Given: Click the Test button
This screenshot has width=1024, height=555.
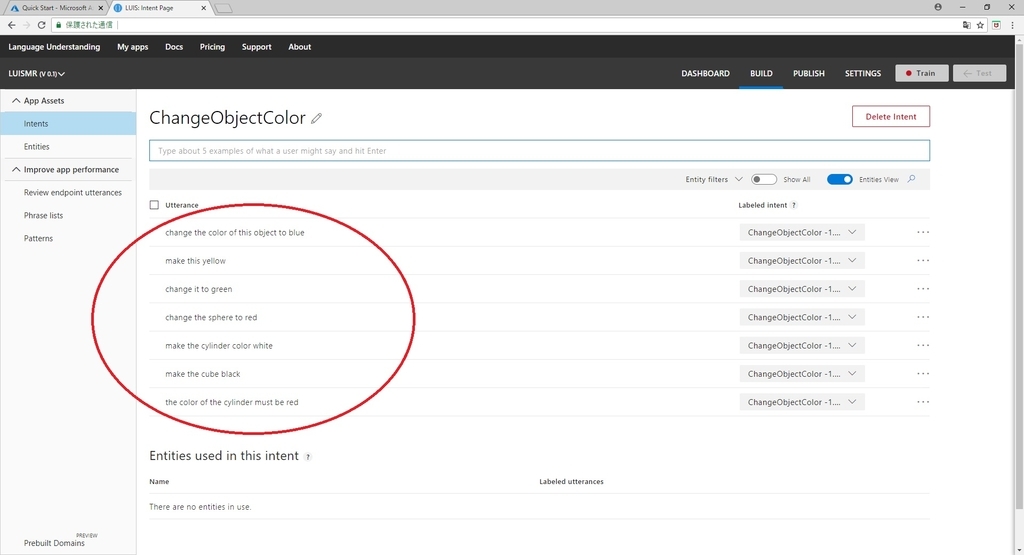Looking at the screenshot, I should coord(979,73).
